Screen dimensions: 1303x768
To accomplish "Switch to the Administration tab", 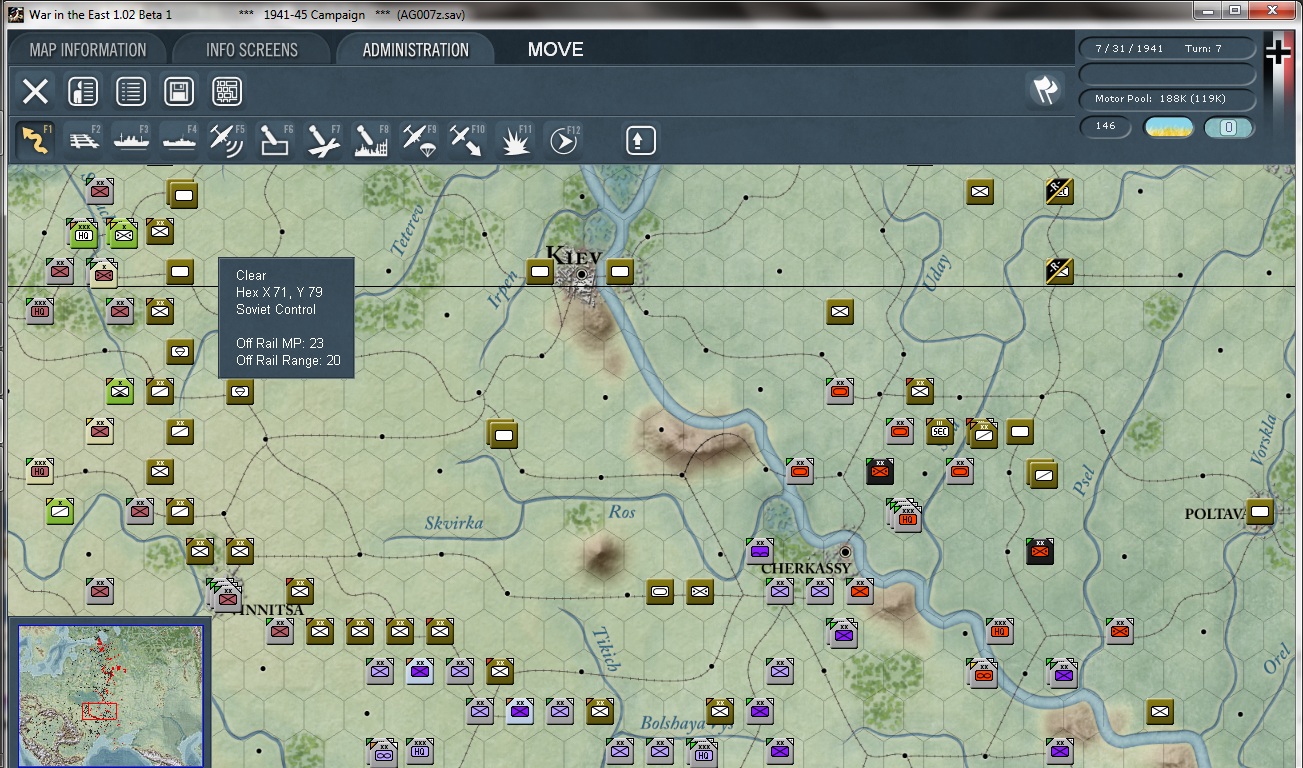I will pos(415,50).
